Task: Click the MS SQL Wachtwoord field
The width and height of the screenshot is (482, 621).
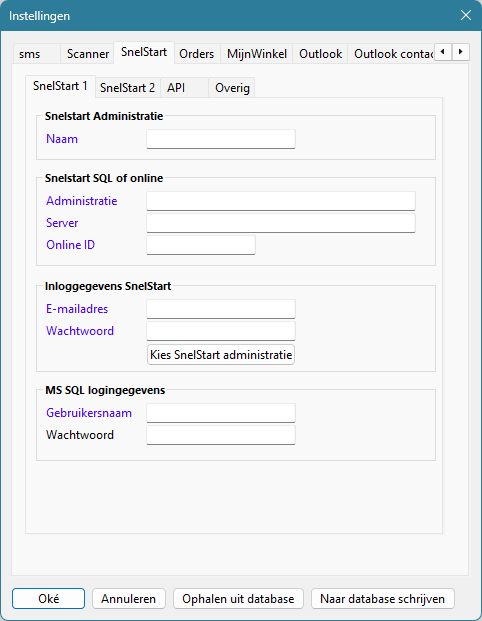Action: point(221,435)
